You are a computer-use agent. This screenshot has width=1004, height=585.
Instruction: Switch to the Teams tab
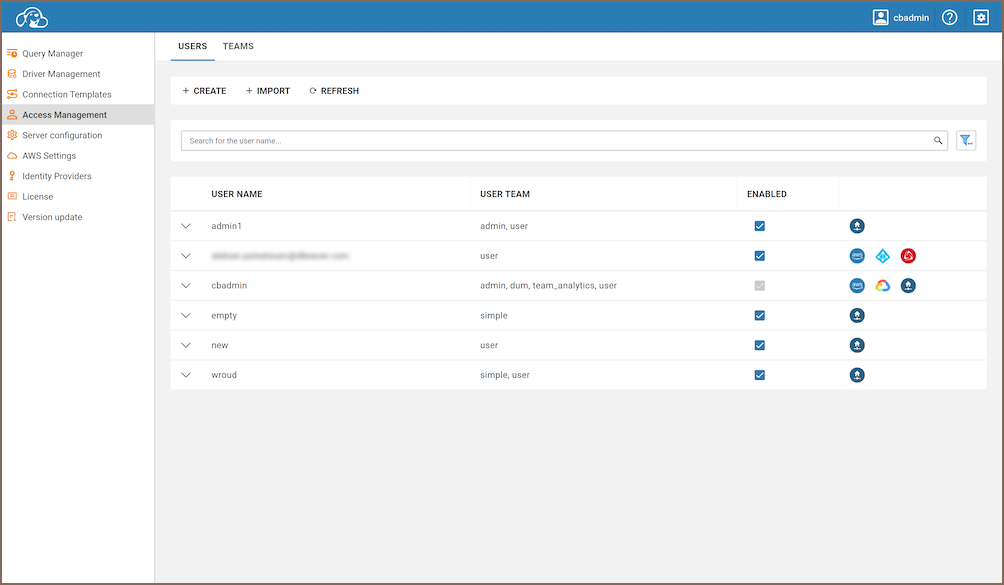238,46
